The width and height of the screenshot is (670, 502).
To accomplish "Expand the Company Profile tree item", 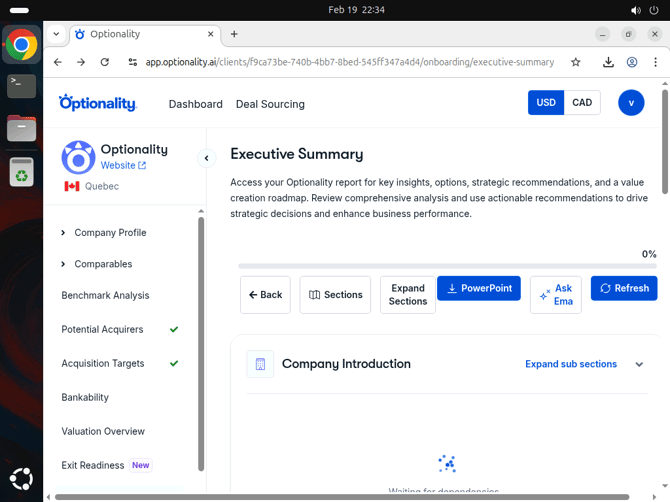I will [63, 233].
